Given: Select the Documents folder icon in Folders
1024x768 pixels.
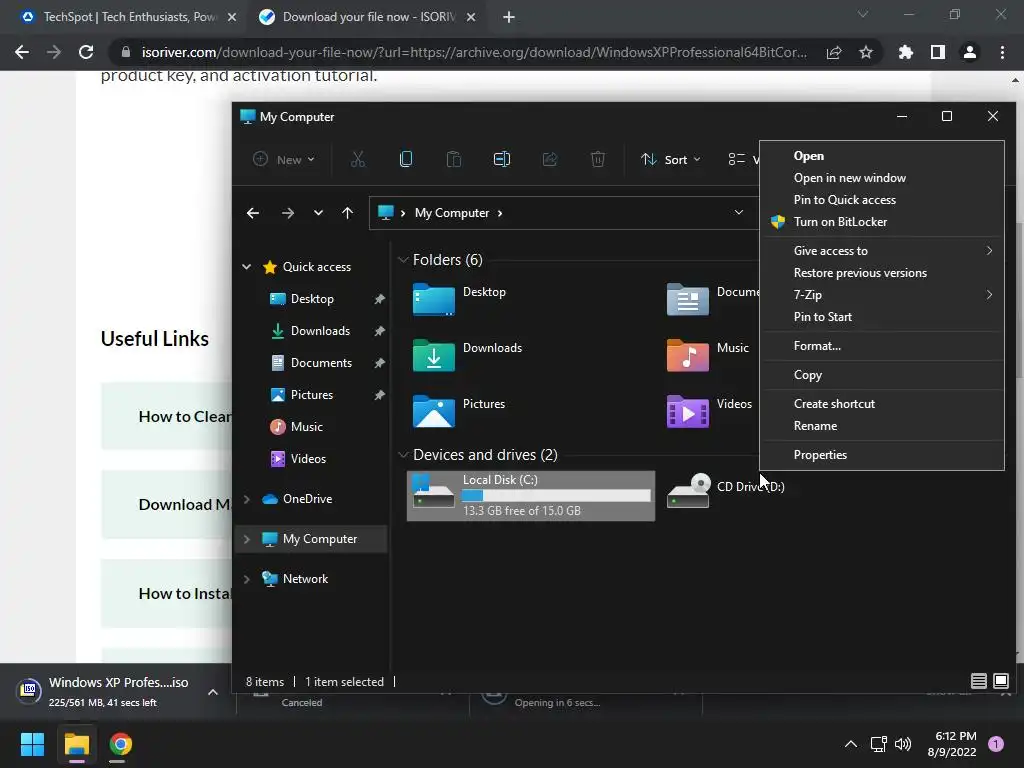Looking at the screenshot, I should (x=688, y=300).
